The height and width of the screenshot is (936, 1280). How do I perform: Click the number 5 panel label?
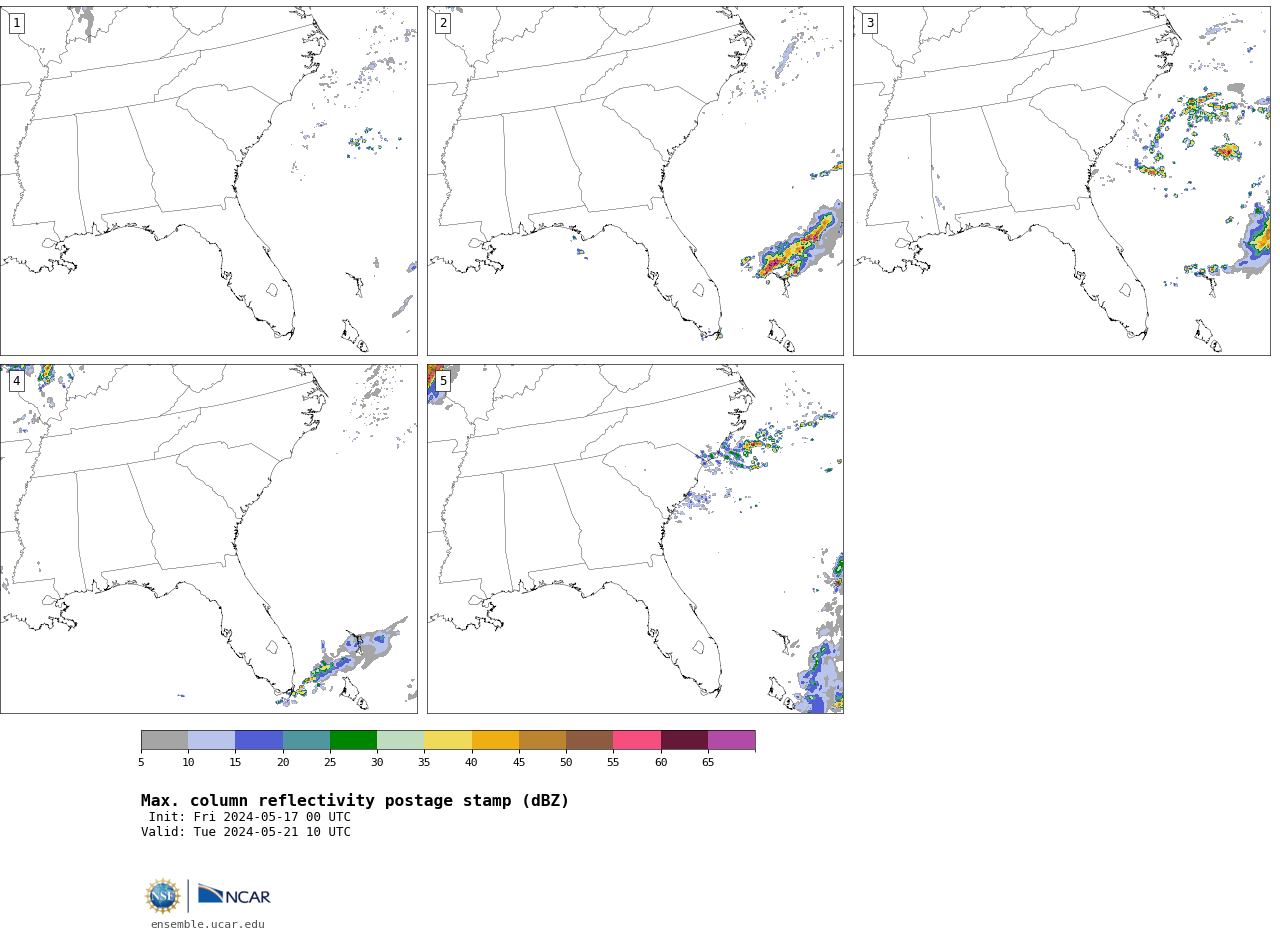443,381
